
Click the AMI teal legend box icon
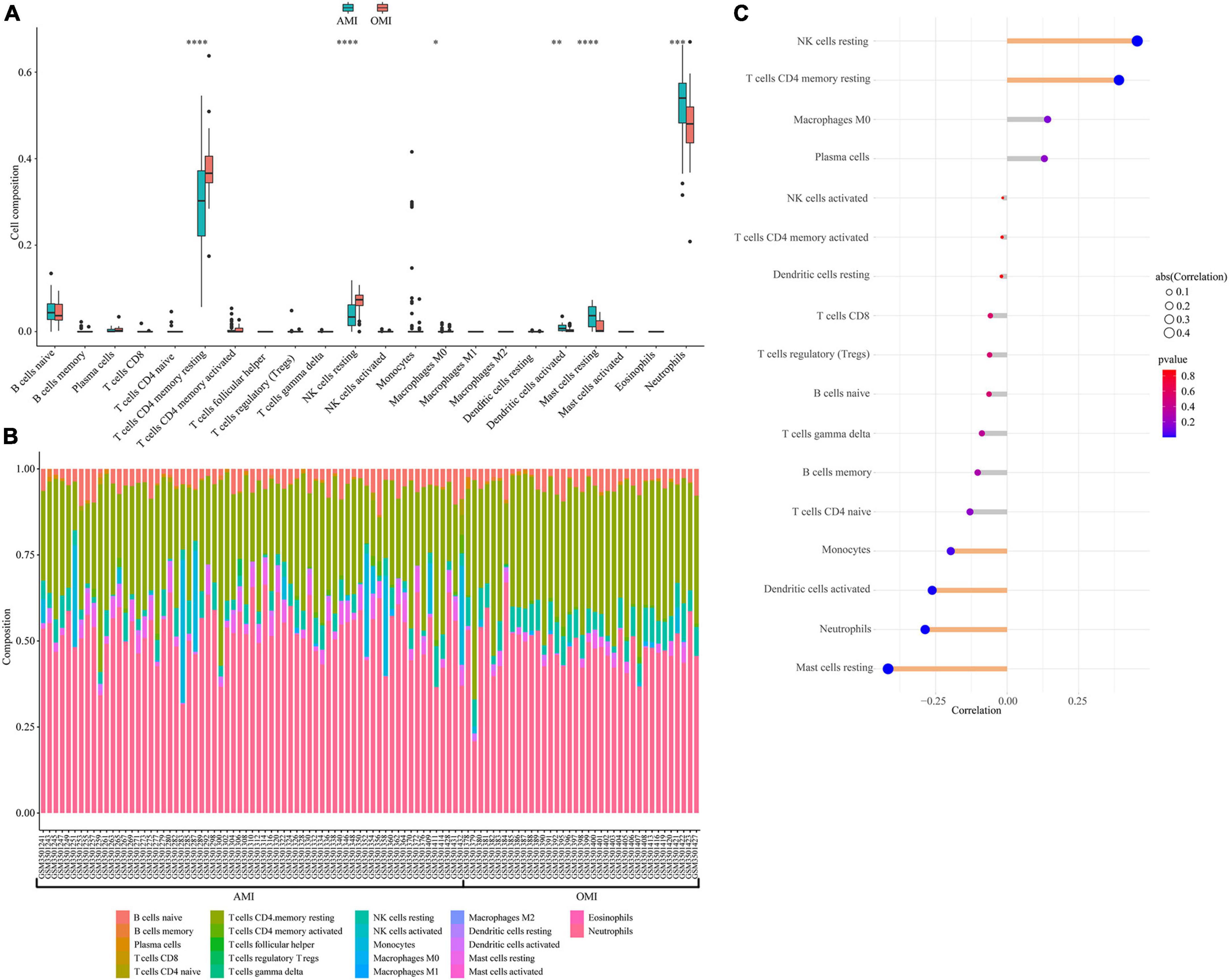tap(347, 7)
